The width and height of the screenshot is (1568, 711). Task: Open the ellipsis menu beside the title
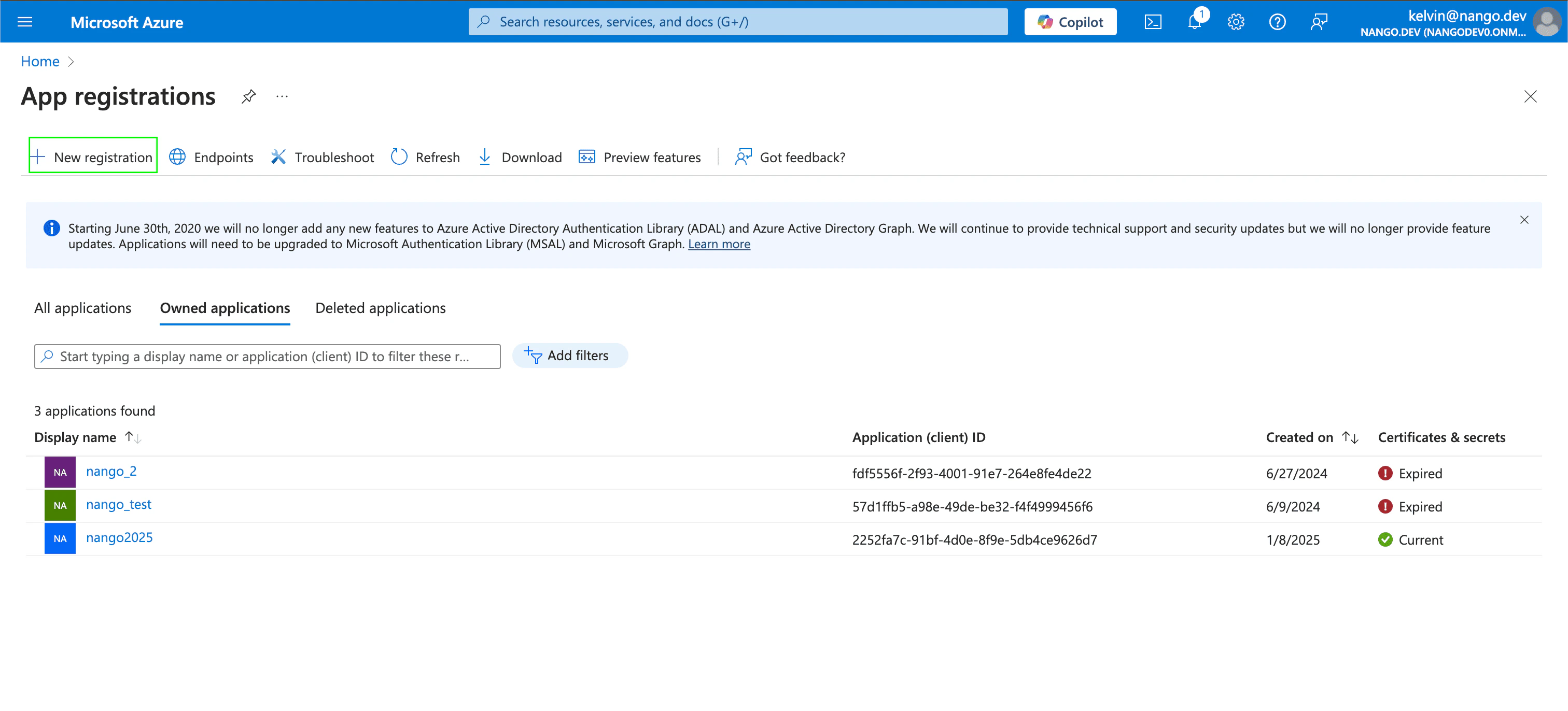tap(282, 96)
